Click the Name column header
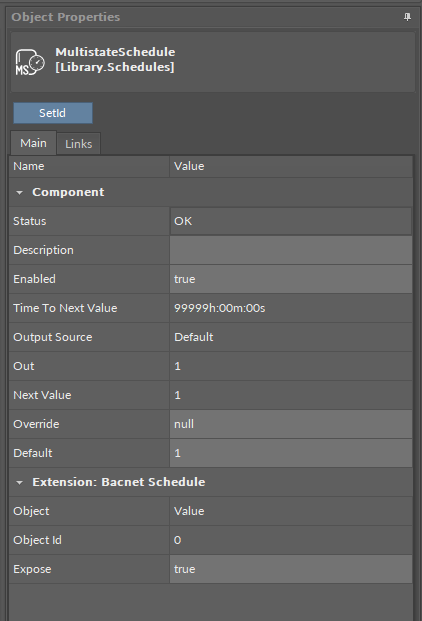This screenshot has height=621, width=422. (x=89, y=166)
